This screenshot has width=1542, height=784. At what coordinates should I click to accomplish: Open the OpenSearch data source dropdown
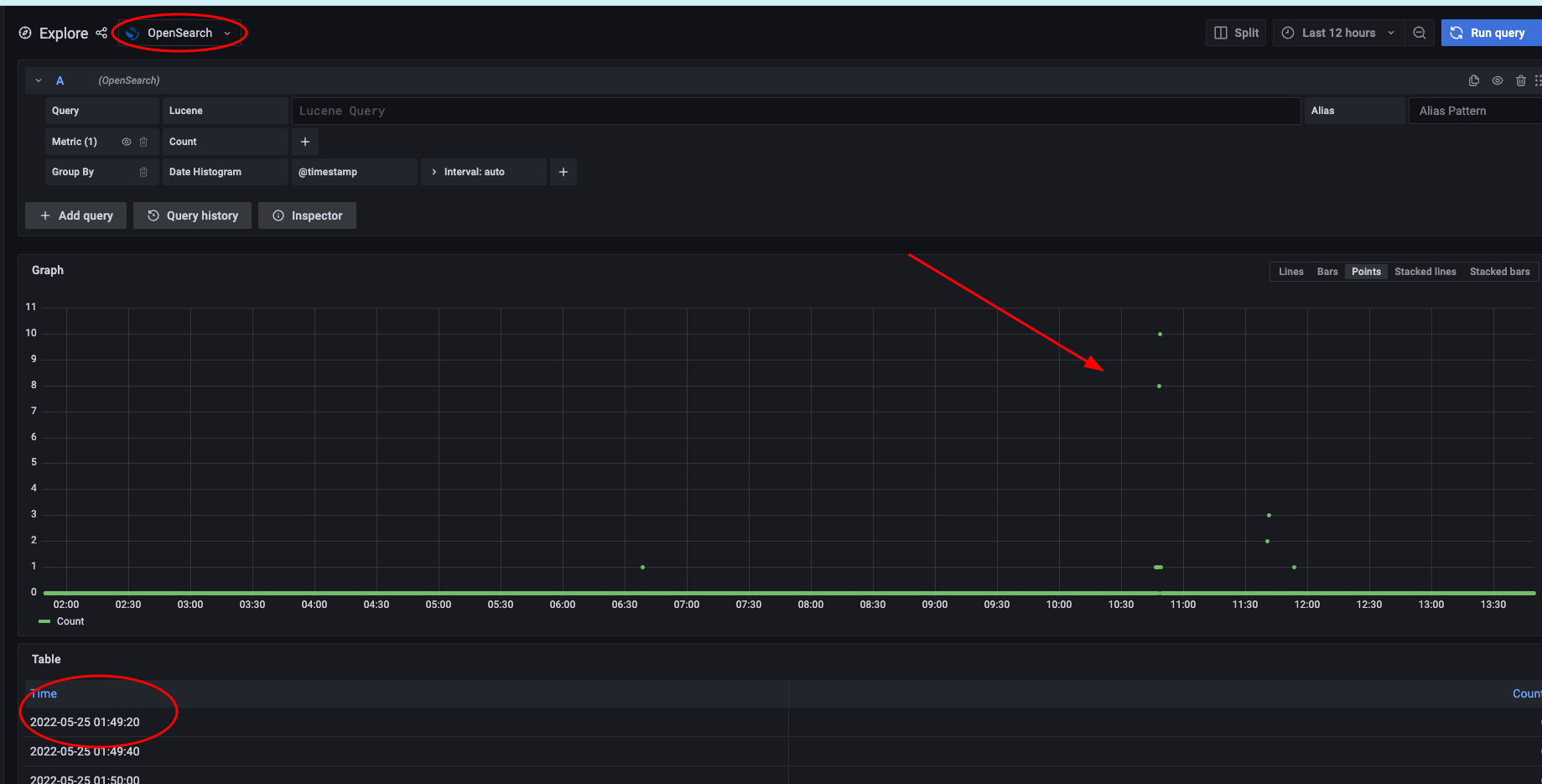[x=179, y=33]
